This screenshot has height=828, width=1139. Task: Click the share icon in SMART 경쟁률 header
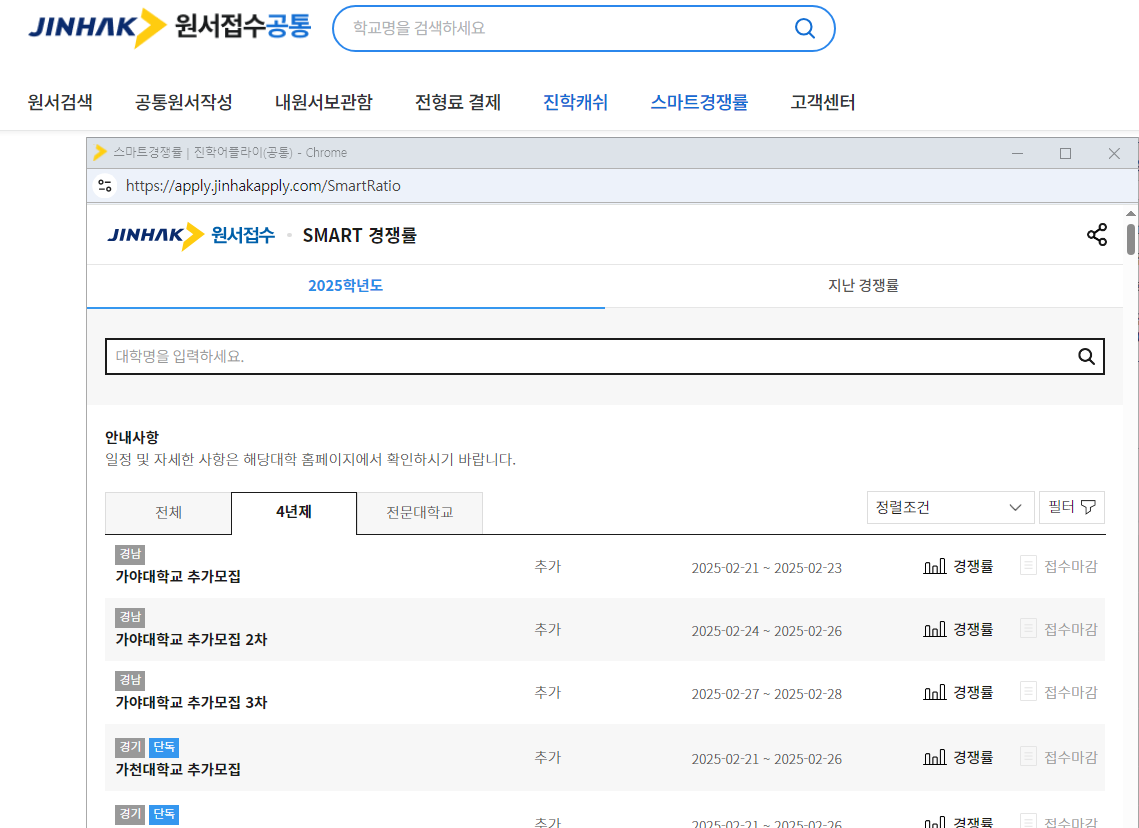click(1097, 235)
